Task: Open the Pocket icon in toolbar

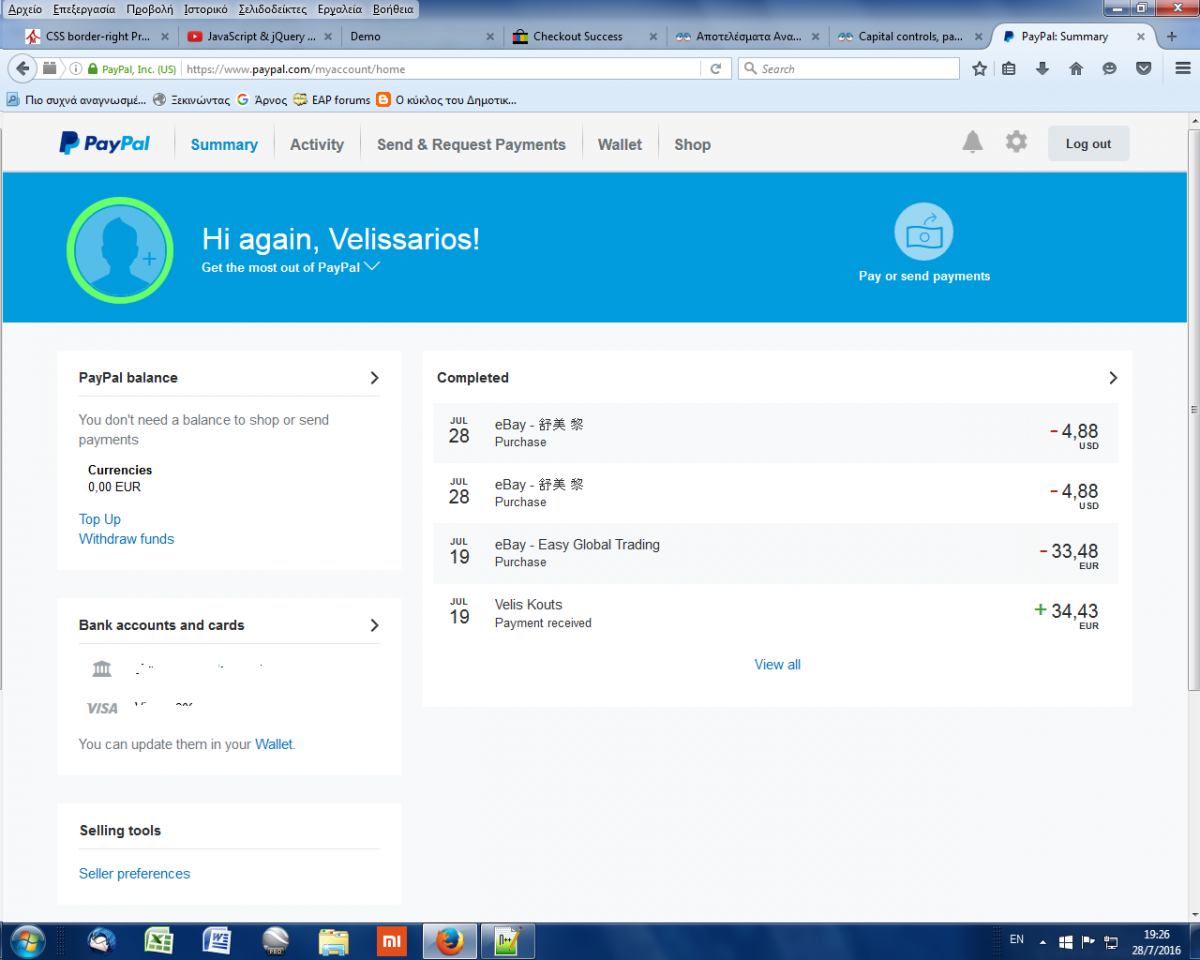Action: click(1143, 69)
